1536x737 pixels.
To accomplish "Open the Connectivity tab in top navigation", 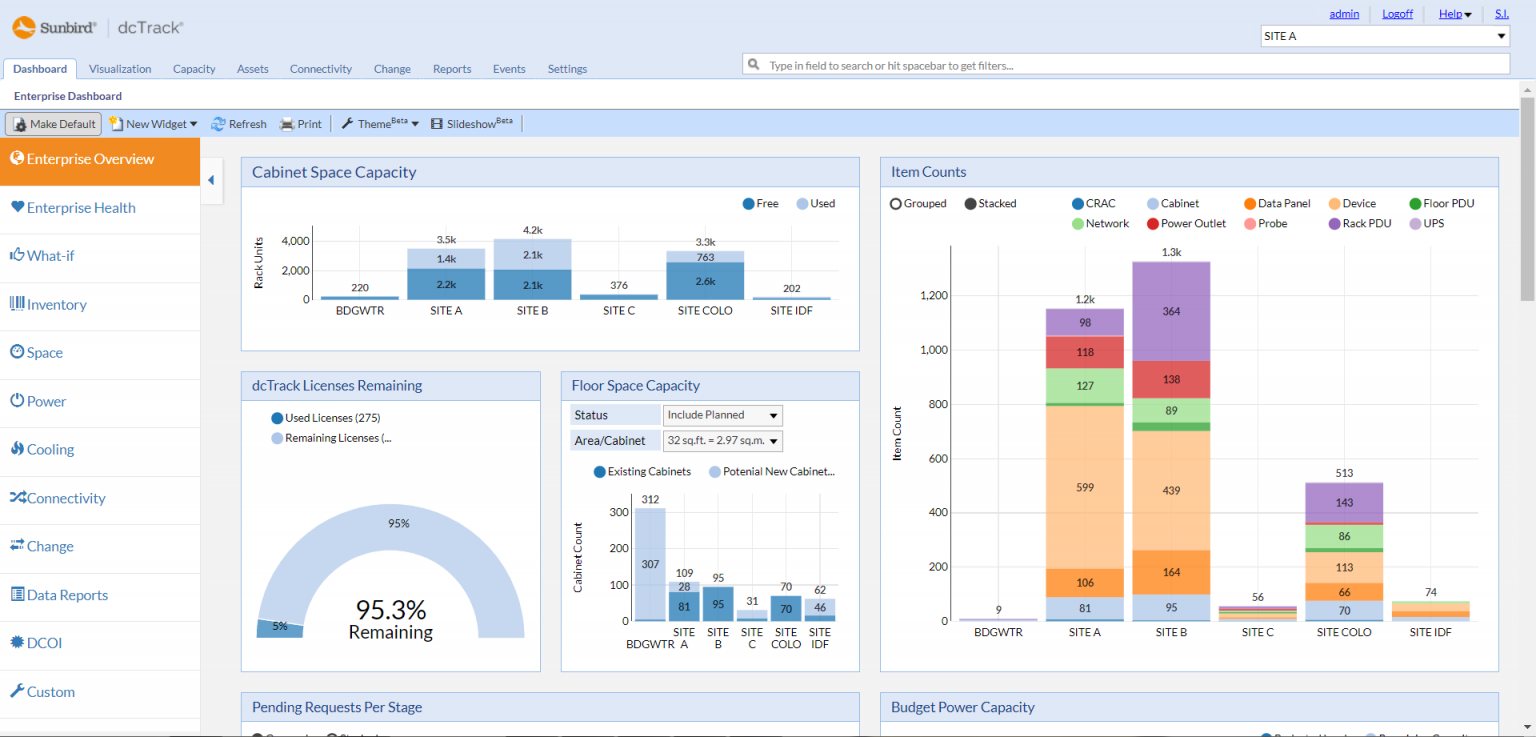I will pos(321,69).
